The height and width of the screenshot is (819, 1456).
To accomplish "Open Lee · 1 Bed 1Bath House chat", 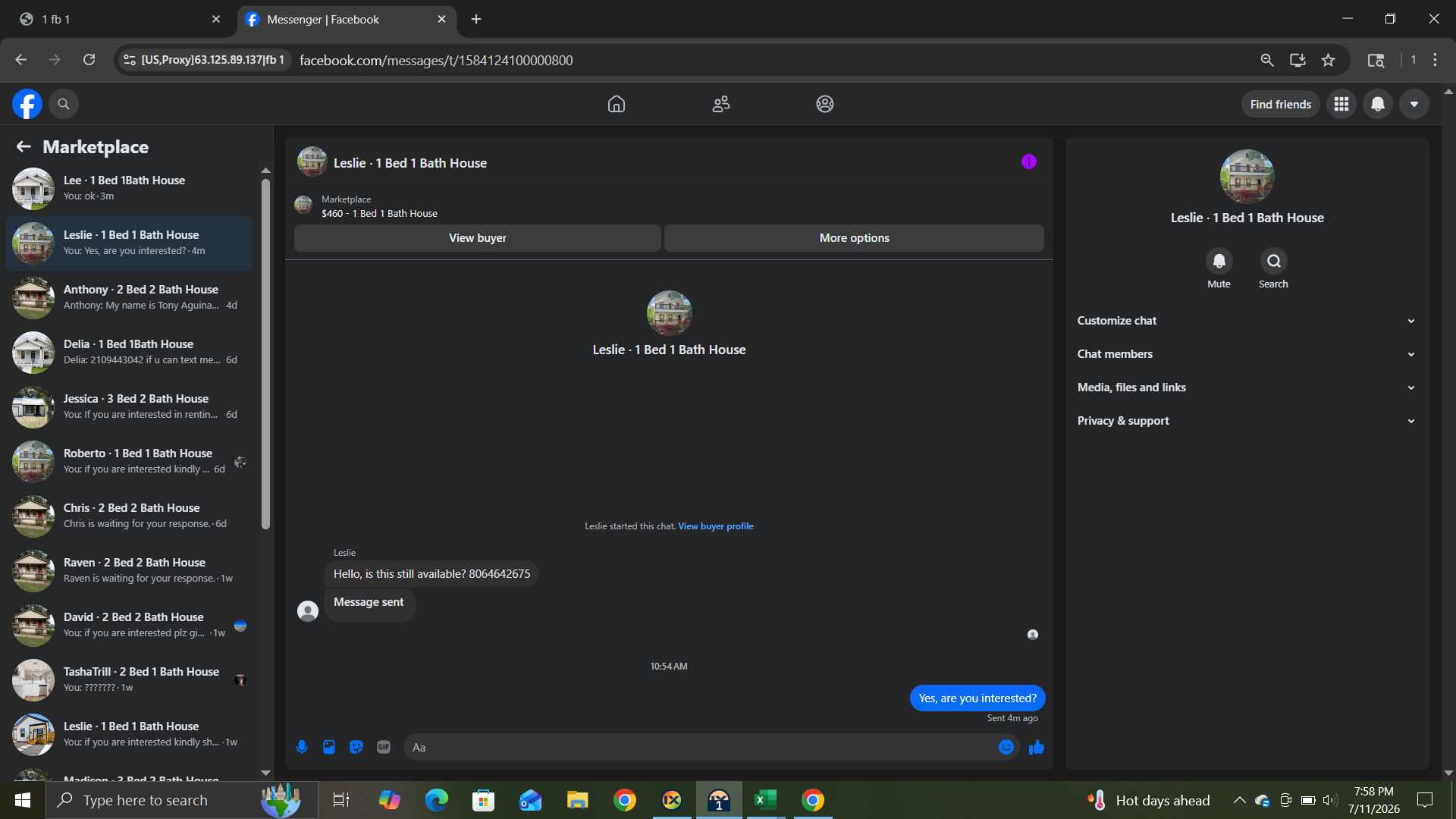I will tap(129, 188).
